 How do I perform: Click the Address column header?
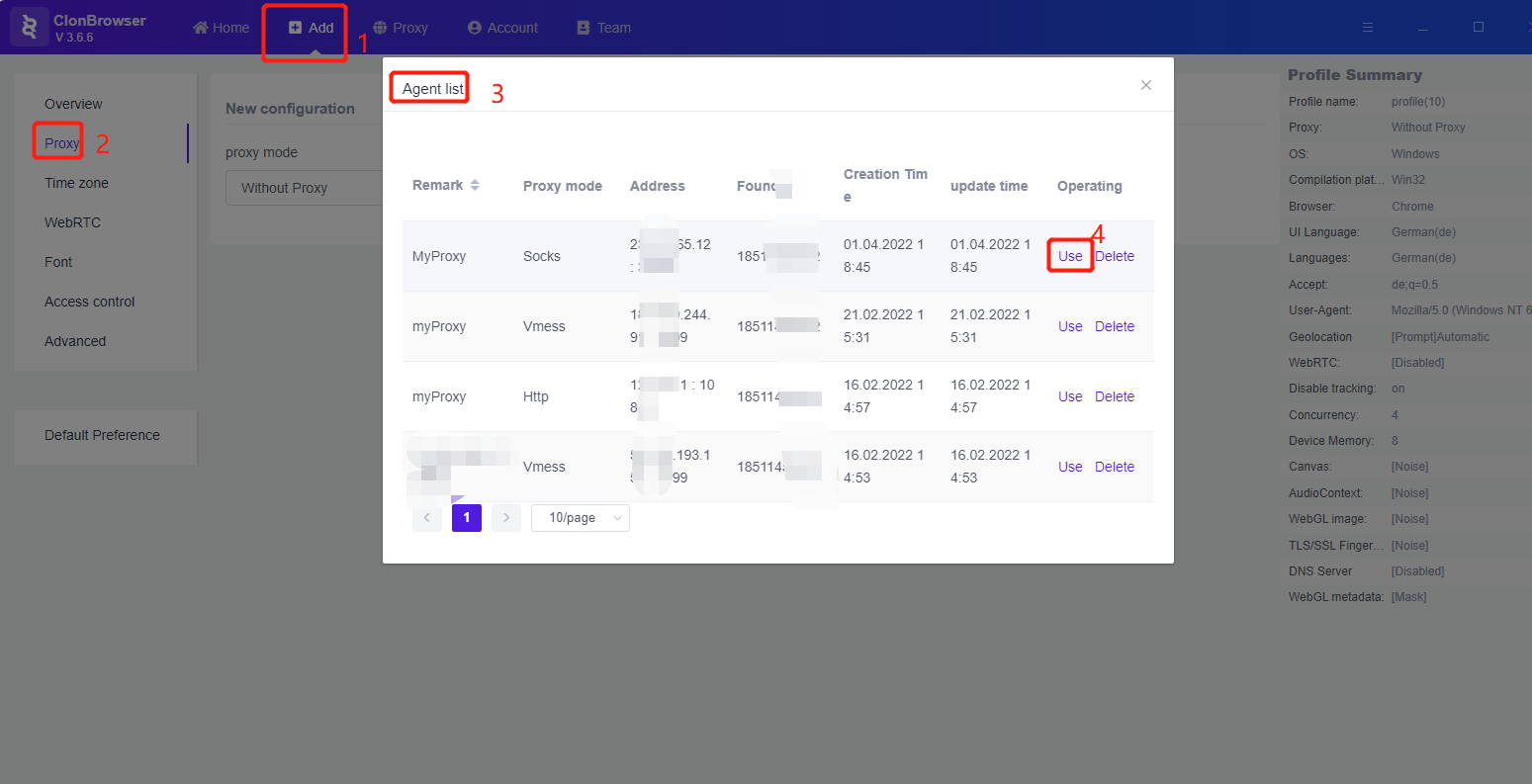[658, 186]
